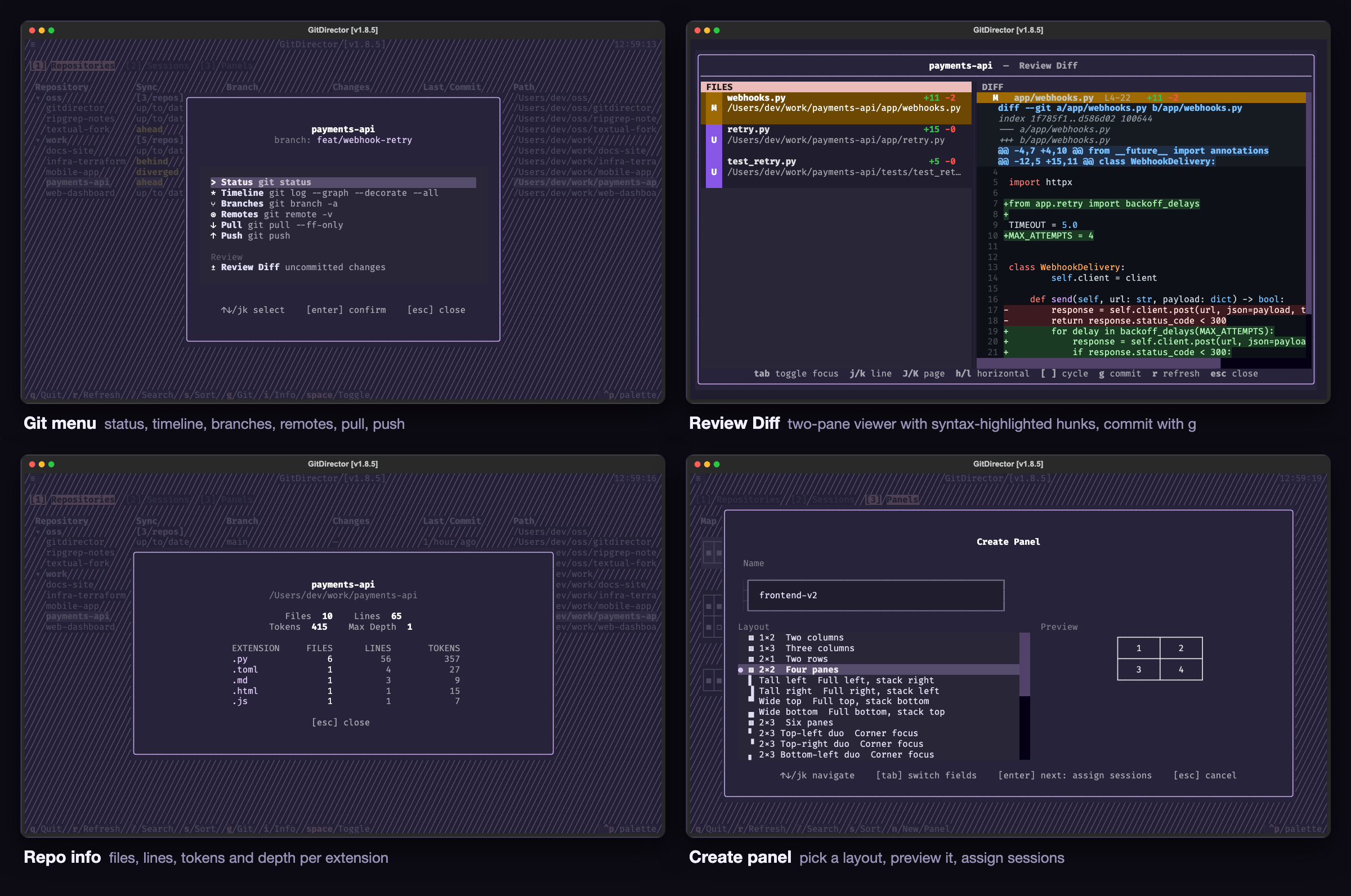Click the M badge next to webhooks.py file
The width and height of the screenshot is (1351, 896).
[x=714, y=108]
